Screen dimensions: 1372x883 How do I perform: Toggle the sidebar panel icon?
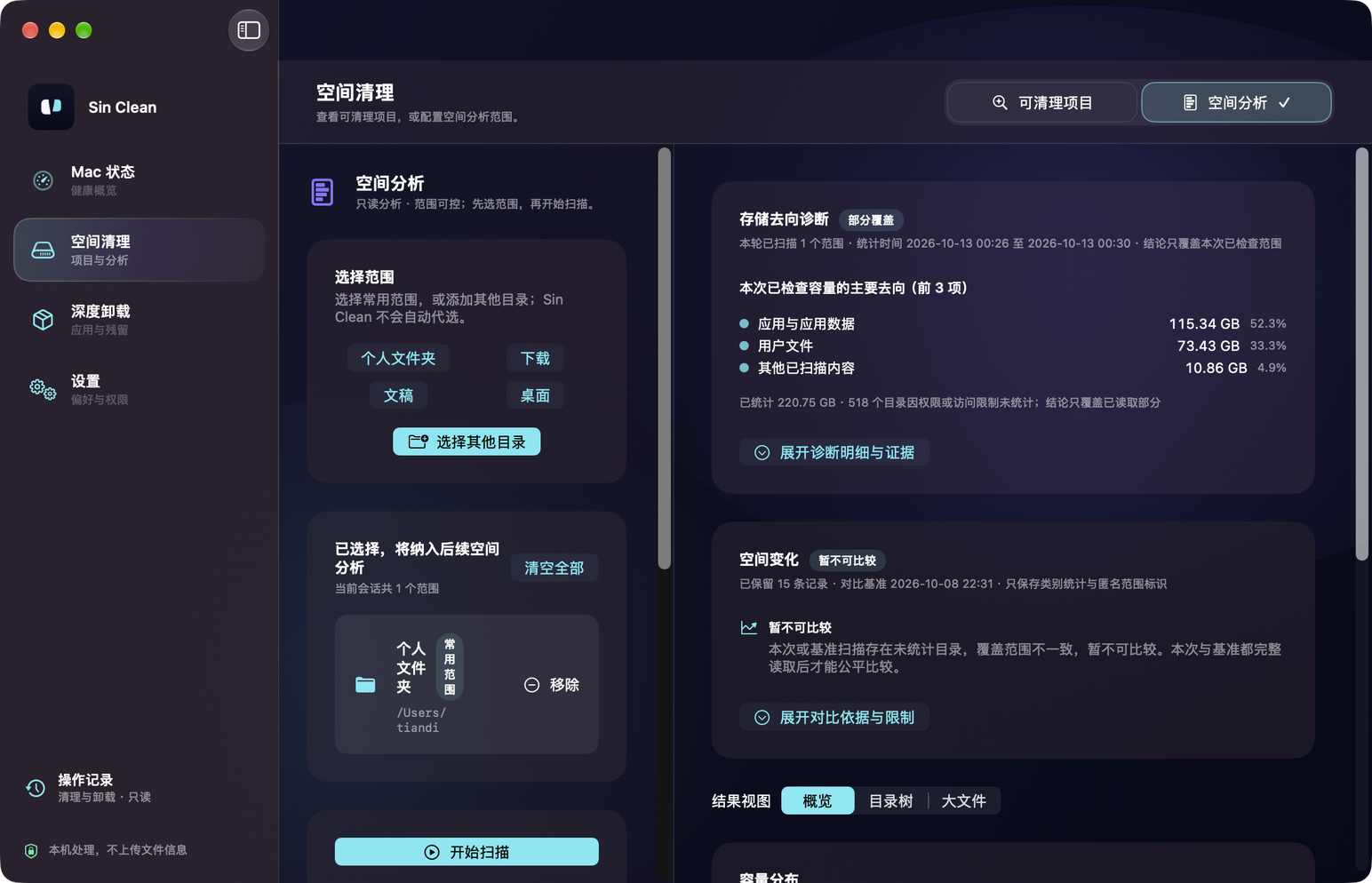click(x=249, y=30)
